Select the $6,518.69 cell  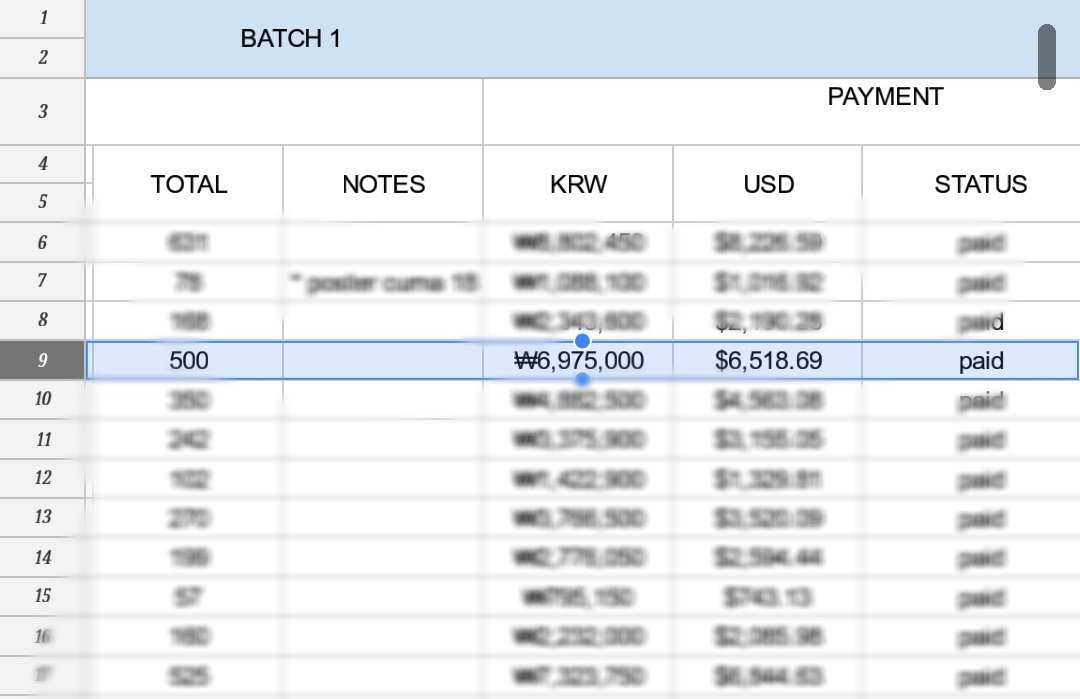point(768,360)
